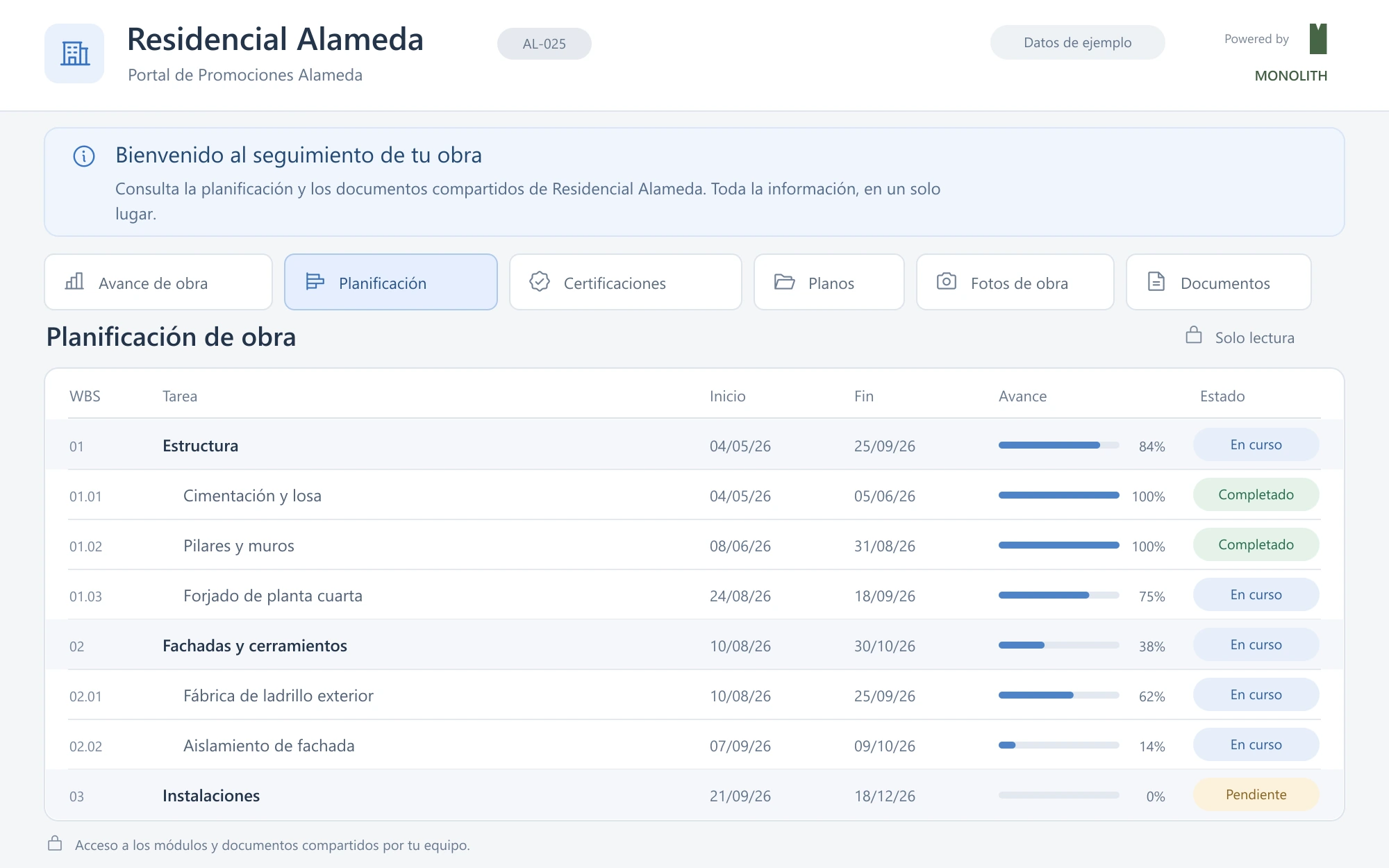Click the lock icon beside Solo lectura
This screenshot has width=1389, height=868.
[1194, 335]
